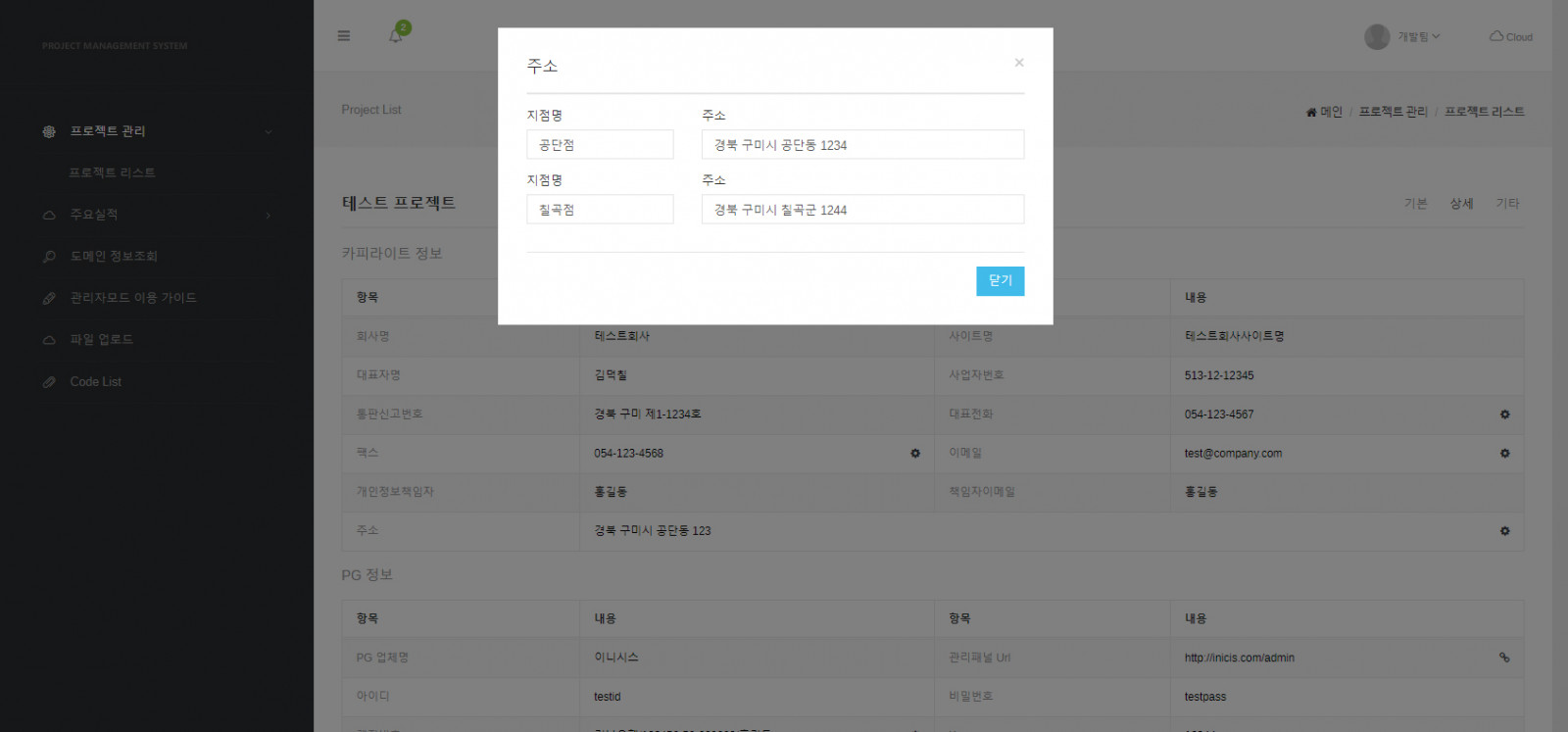The image size is (1568, 732).
Task: Click the 프로젝트 리스트 breadcrumb link
Action: [1485, 112]
